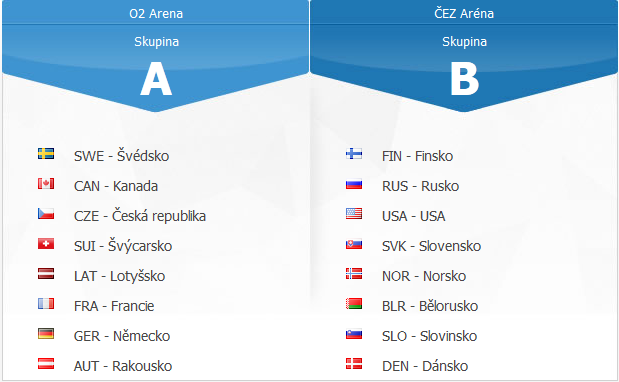Open the SVK - Slovensko team link
The height and width of the screenshot is (382, 619).
pos(431,246)
